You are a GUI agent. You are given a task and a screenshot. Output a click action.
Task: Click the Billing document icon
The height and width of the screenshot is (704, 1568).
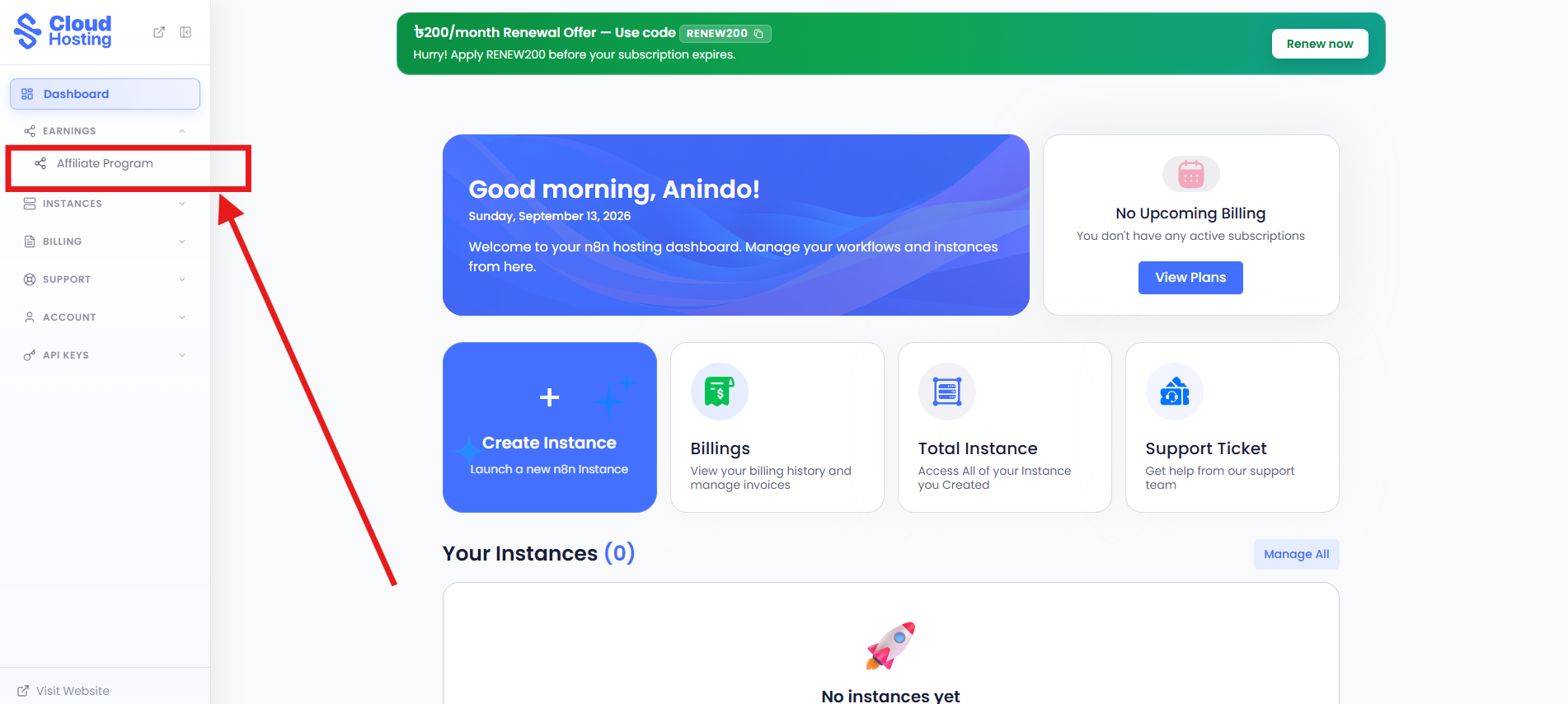pyautogui.click(x=30, y=242)
